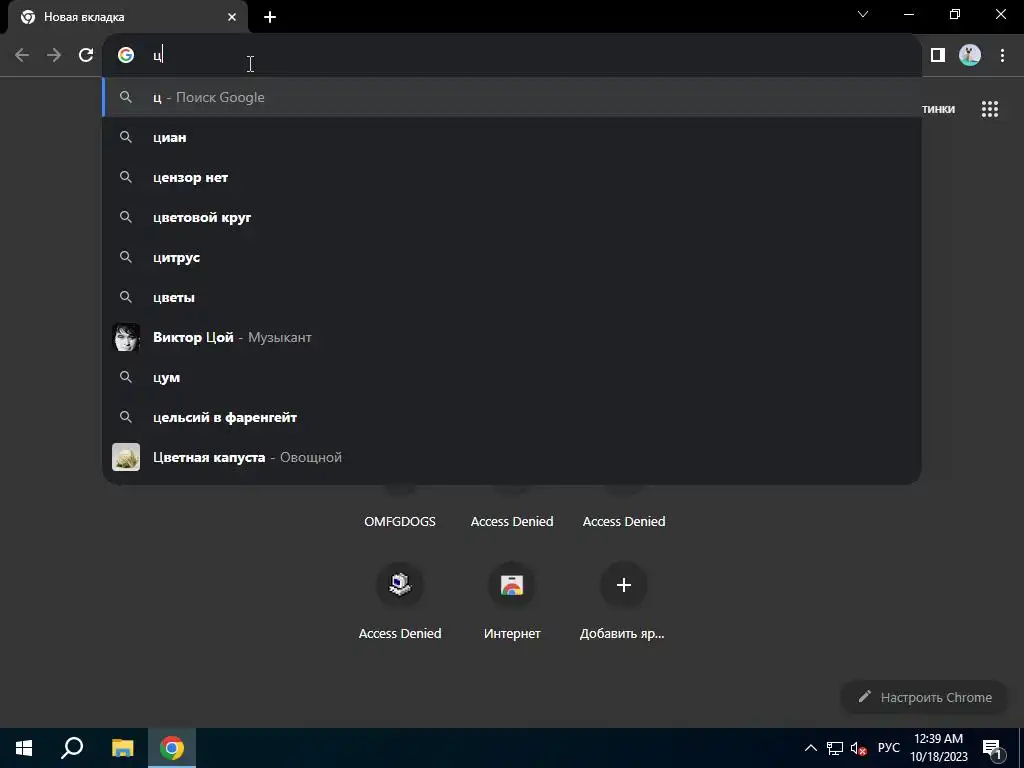Choose the 'цветовой круг' suggestion
This screenshot has width=1024, height=768.
[x=512, y=217]
